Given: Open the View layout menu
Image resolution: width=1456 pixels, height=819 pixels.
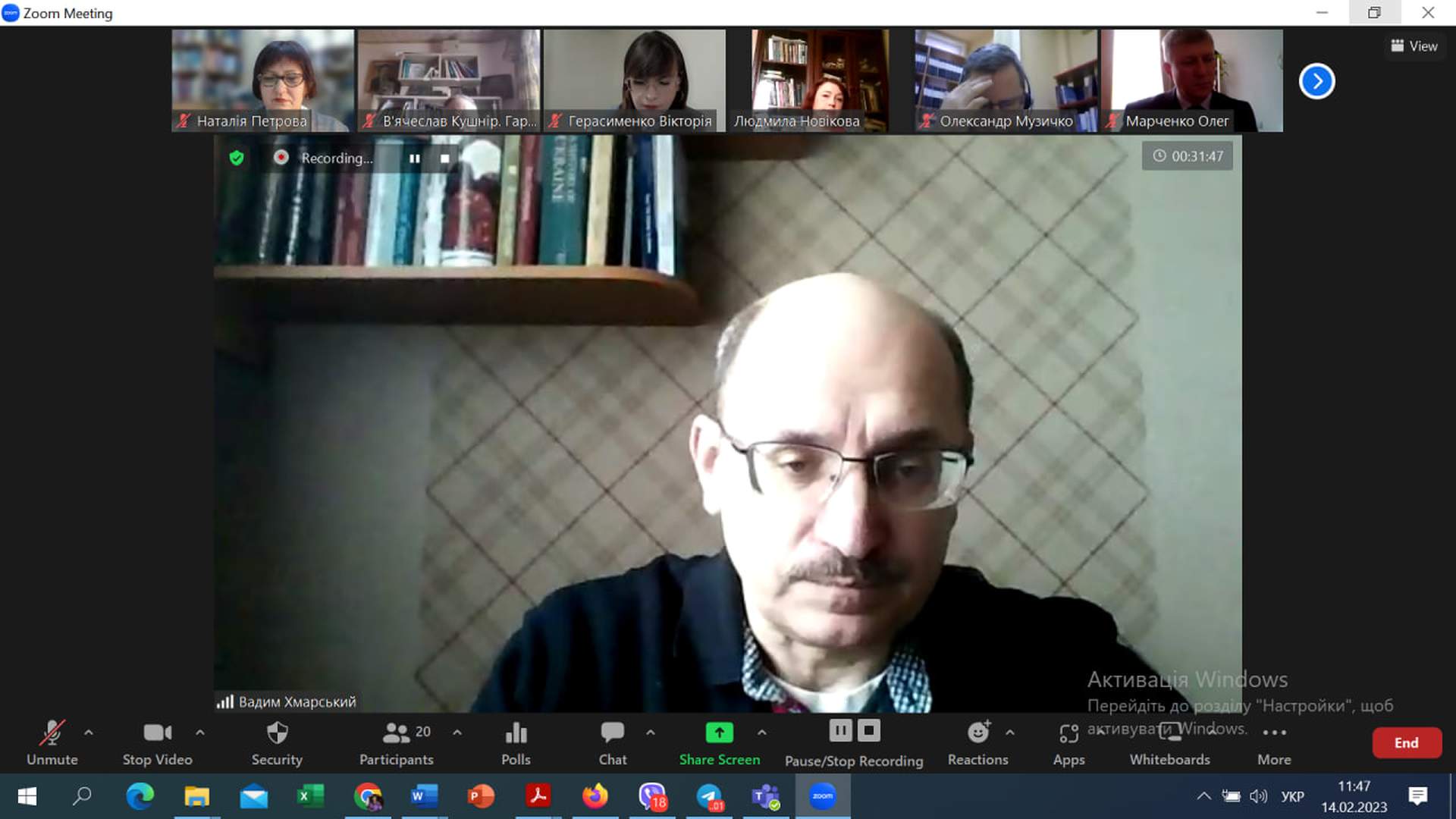Looking at the screenshot, I should point(1414,46).
